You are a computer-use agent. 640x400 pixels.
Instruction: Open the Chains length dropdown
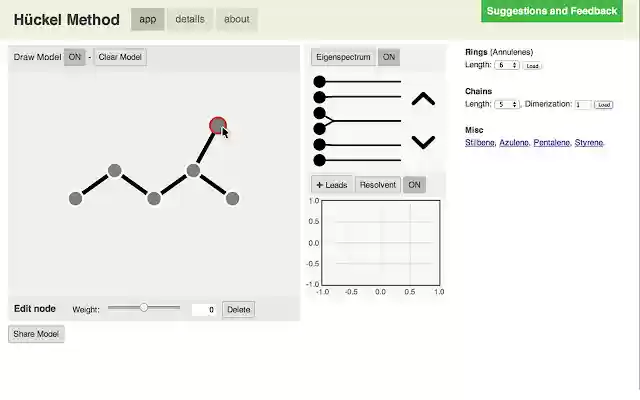[507, 104]
